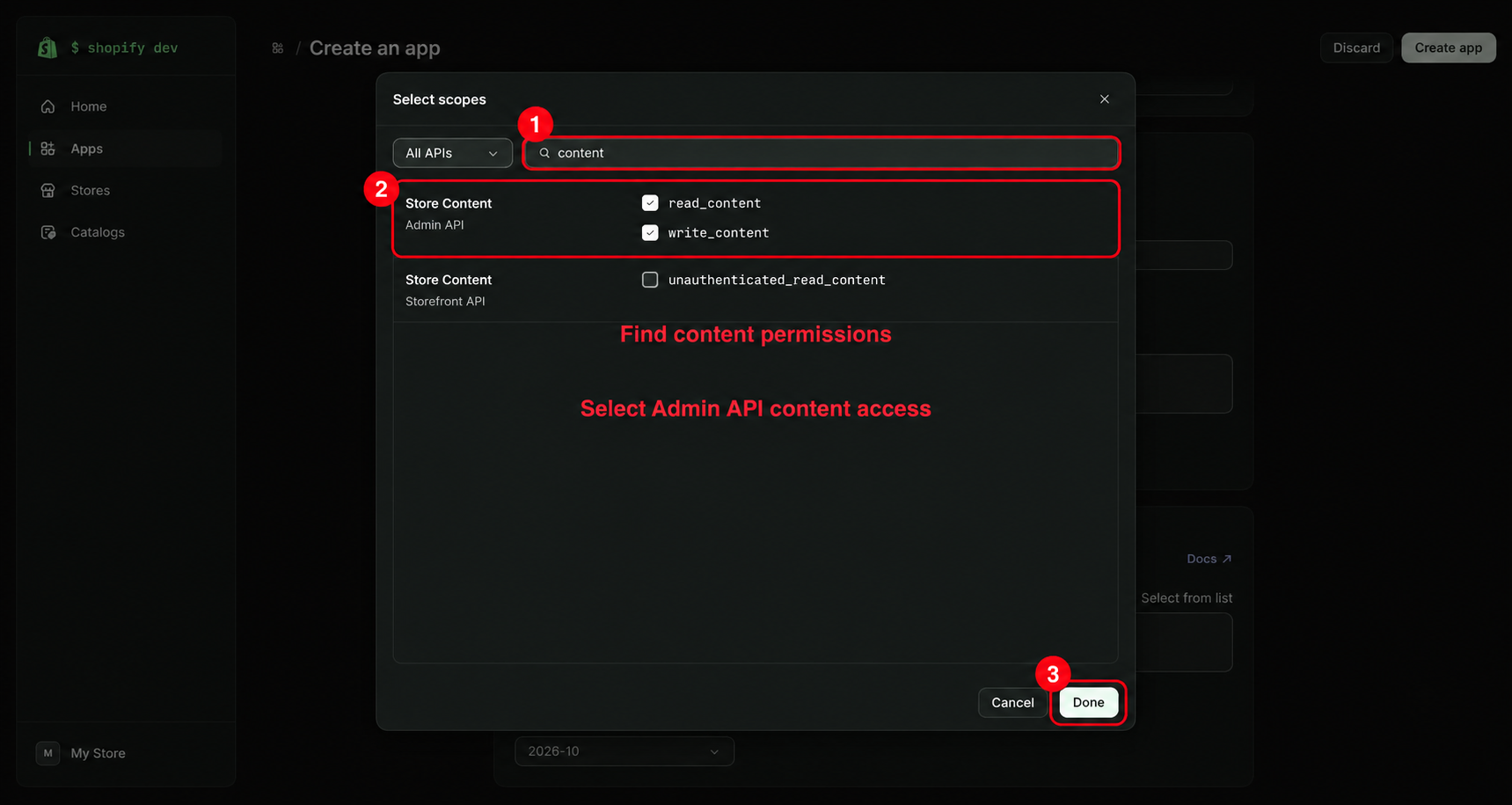1512x805 pixels.
Task: Click the Create an app page title
Action: (x=375, y=48)
